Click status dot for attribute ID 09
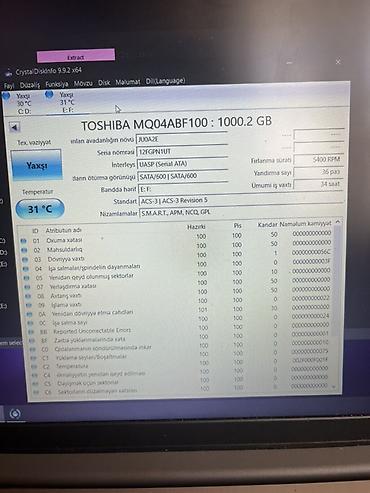The height and width of the screenshot is (493, 370). point(29,305)
